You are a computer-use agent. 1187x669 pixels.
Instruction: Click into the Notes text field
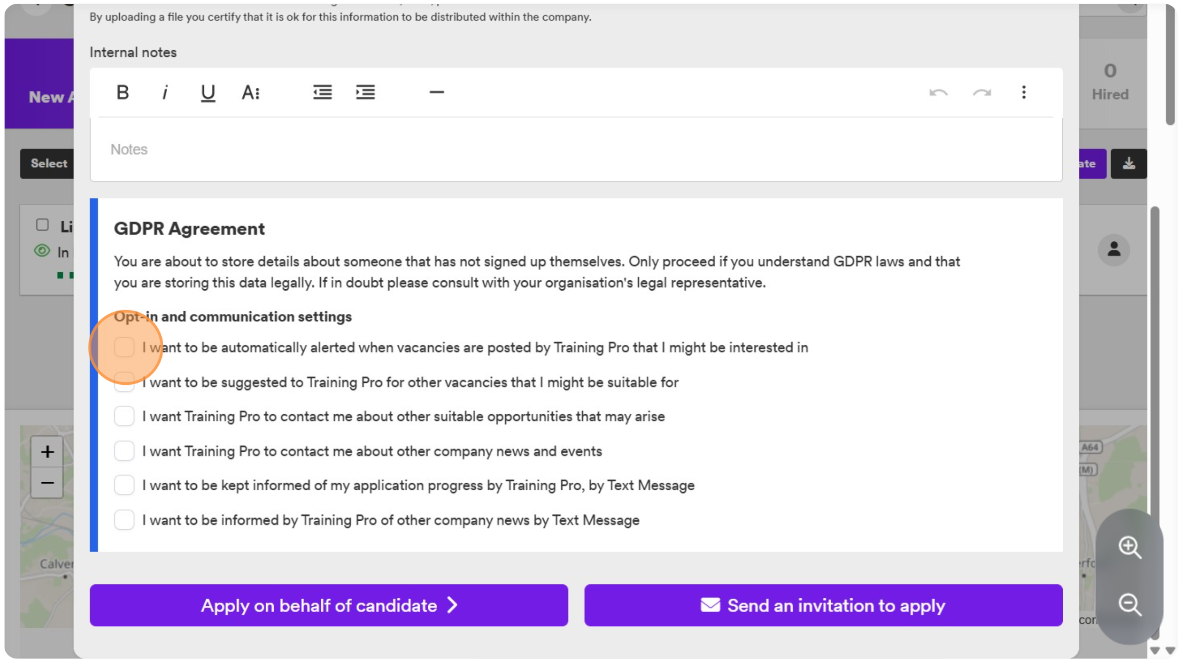click(576, 150)
